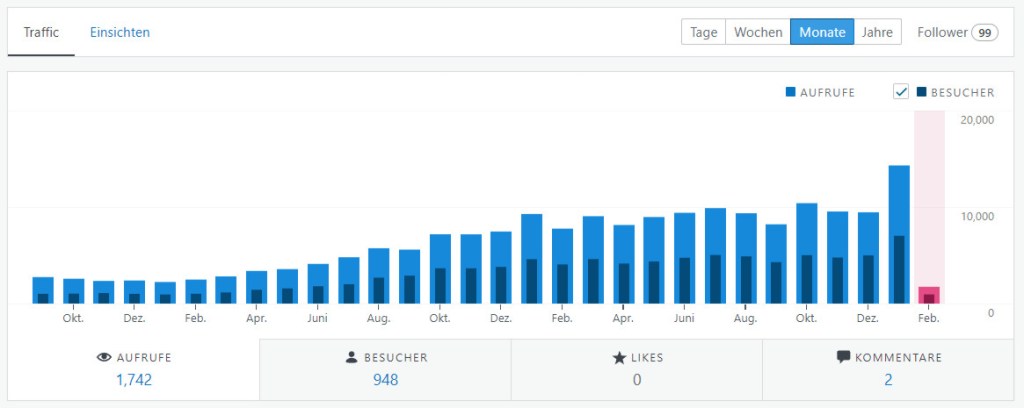Select the Likes stat tab

[636, 370]
